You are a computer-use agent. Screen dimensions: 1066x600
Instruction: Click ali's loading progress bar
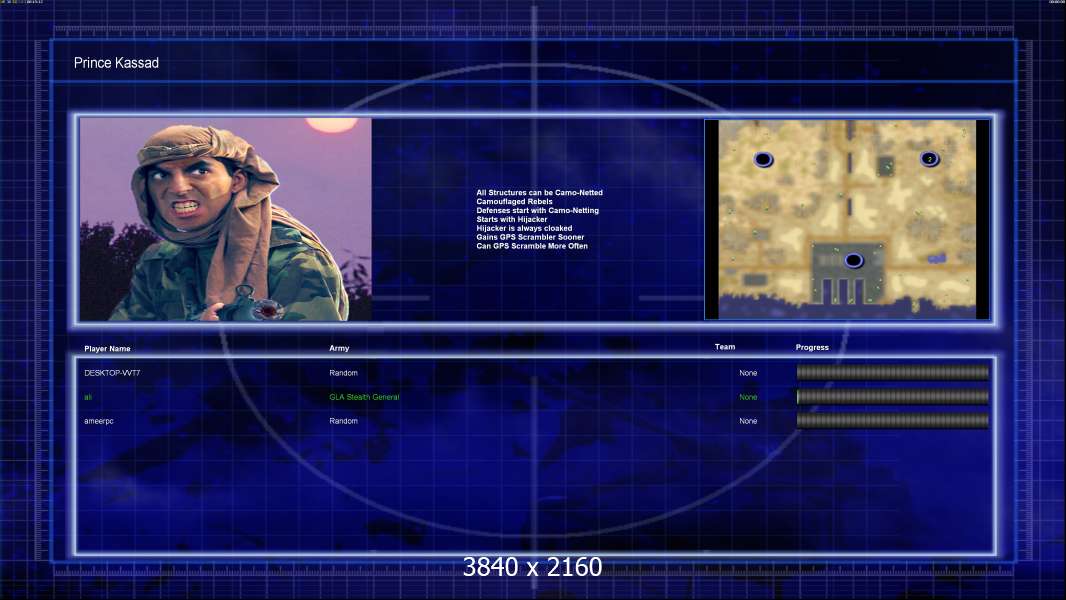point(893,397)
